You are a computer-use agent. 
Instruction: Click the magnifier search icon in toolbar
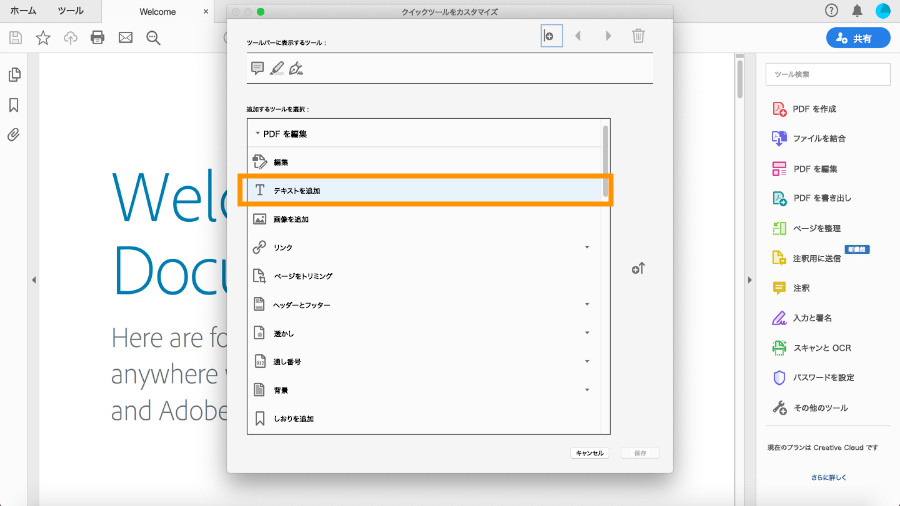tap(153, 38)
